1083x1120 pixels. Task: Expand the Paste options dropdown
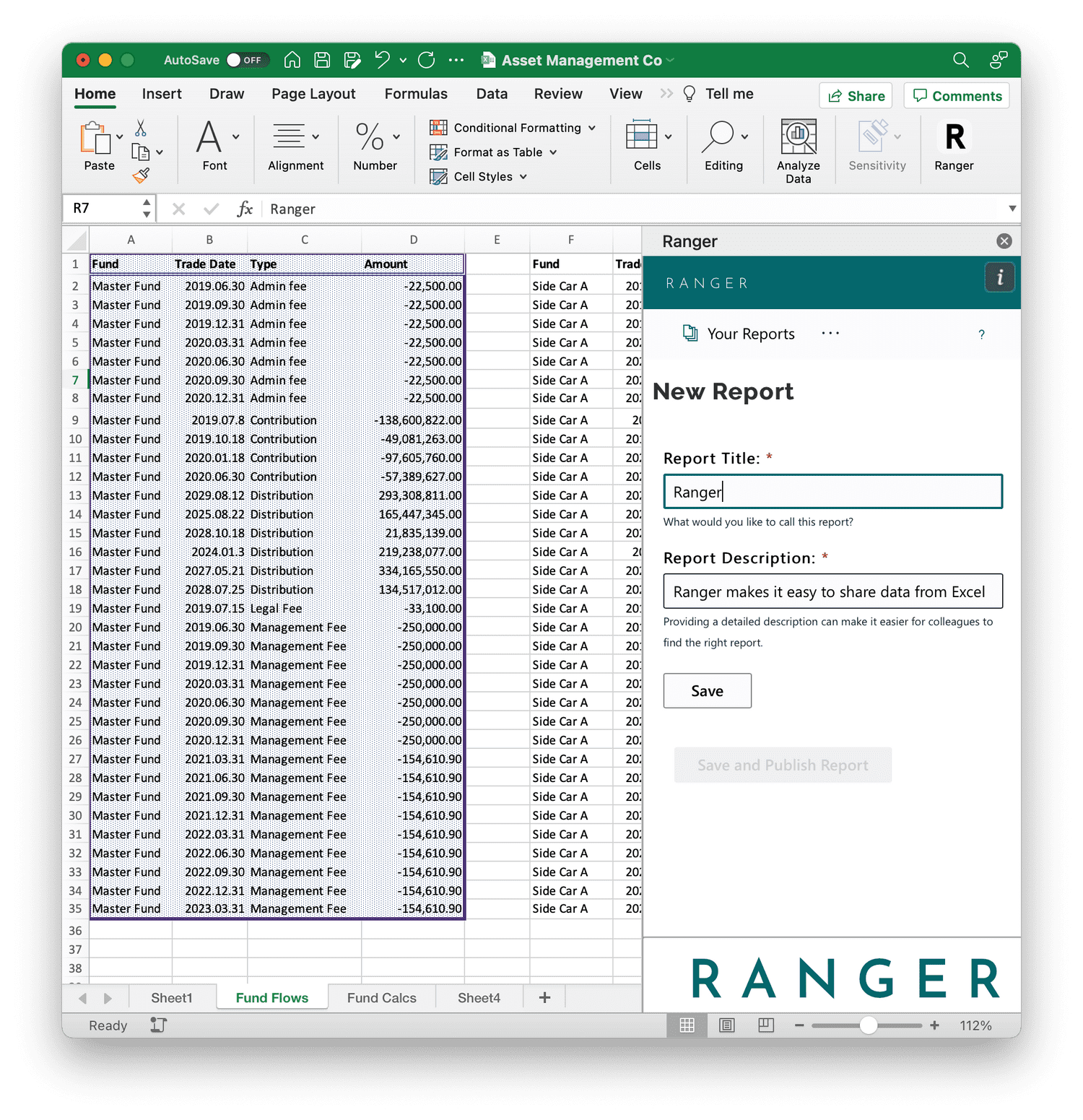[x=120, y=137]
